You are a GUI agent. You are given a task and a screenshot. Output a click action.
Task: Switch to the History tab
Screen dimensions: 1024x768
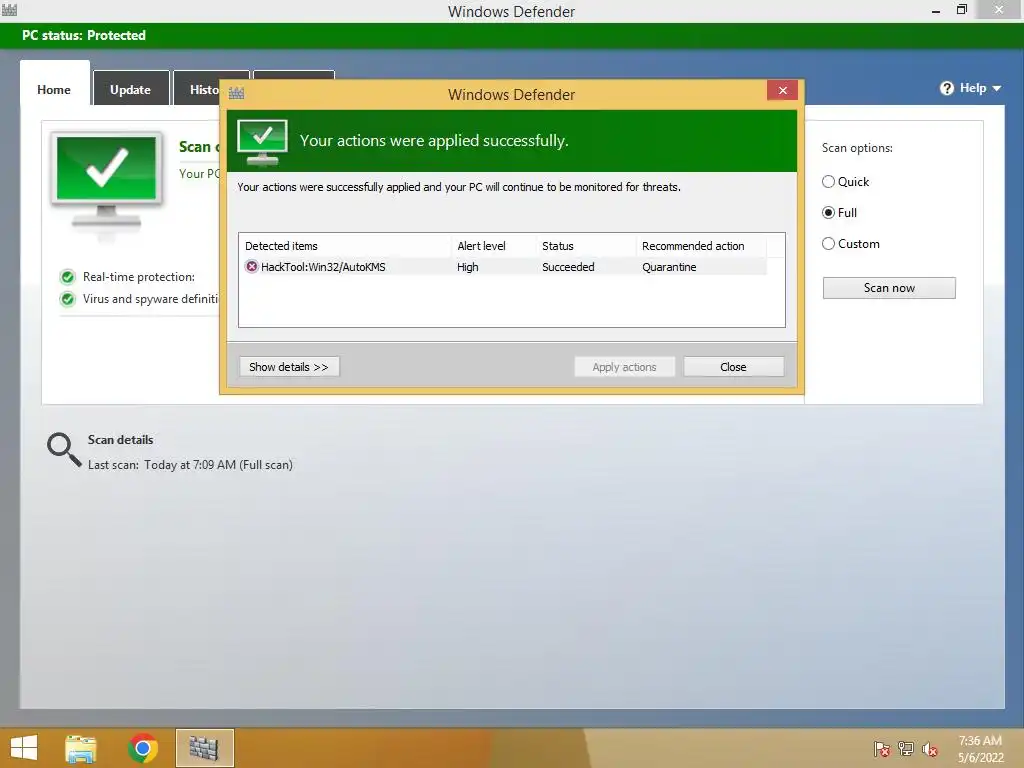[204, 89]
